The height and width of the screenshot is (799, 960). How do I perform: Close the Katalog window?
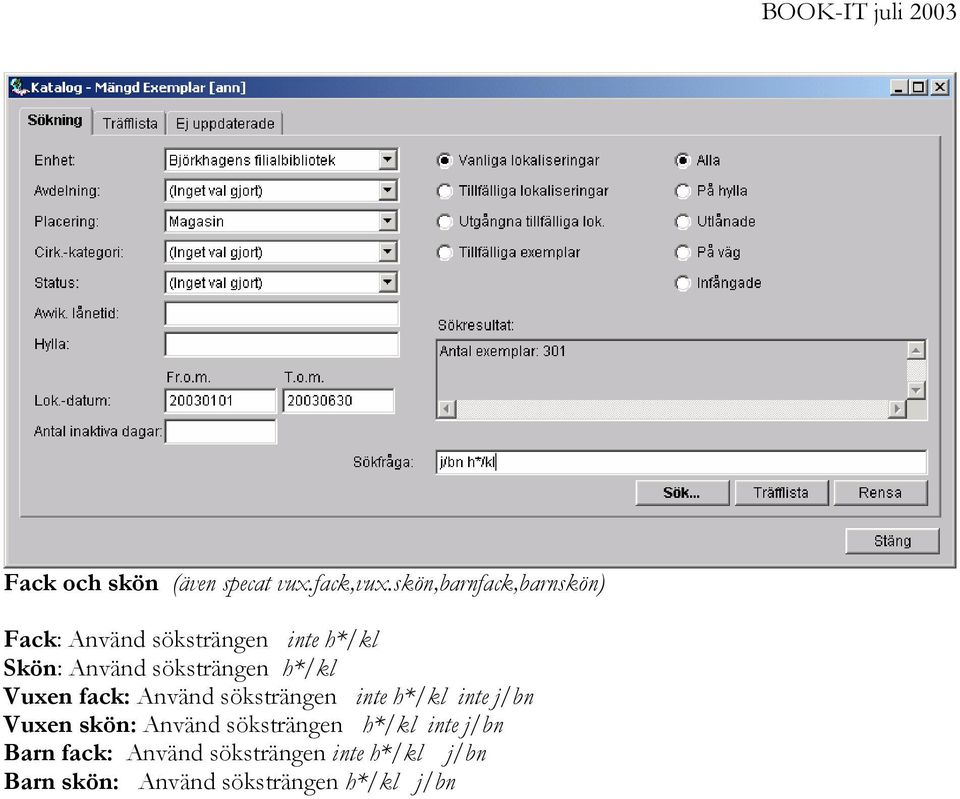(x=940, y=88)
